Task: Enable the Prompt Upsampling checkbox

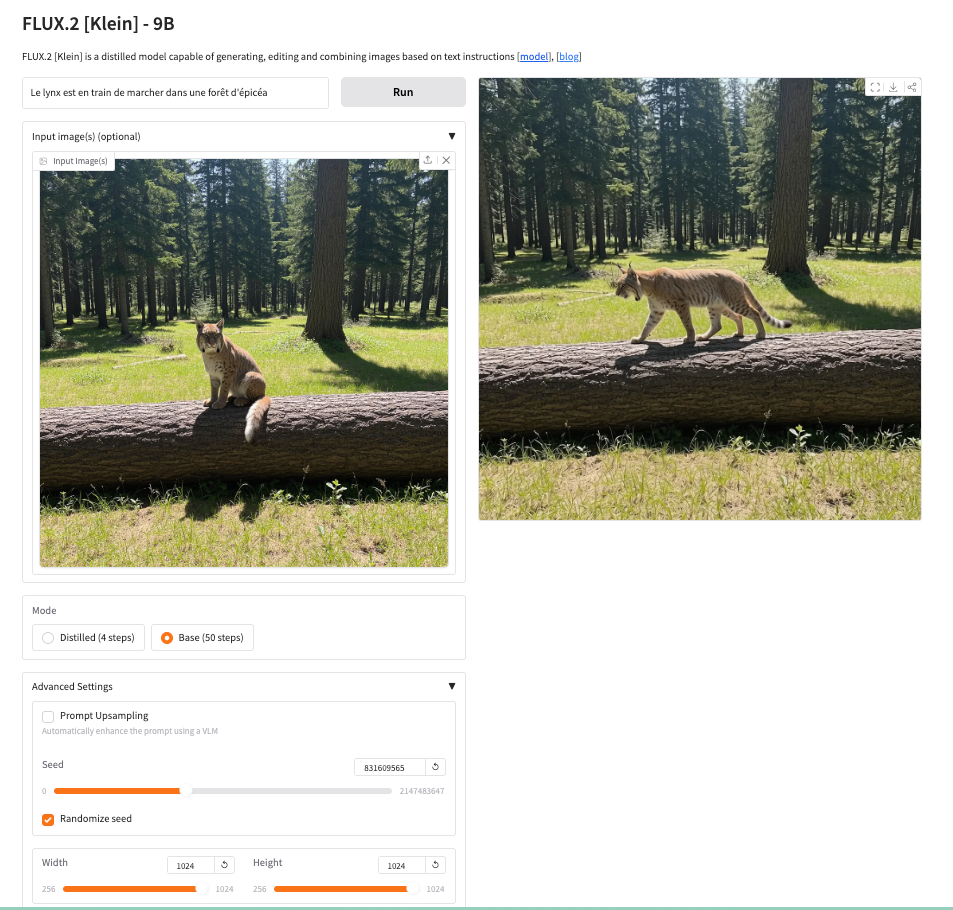Action: coord(48,716)
